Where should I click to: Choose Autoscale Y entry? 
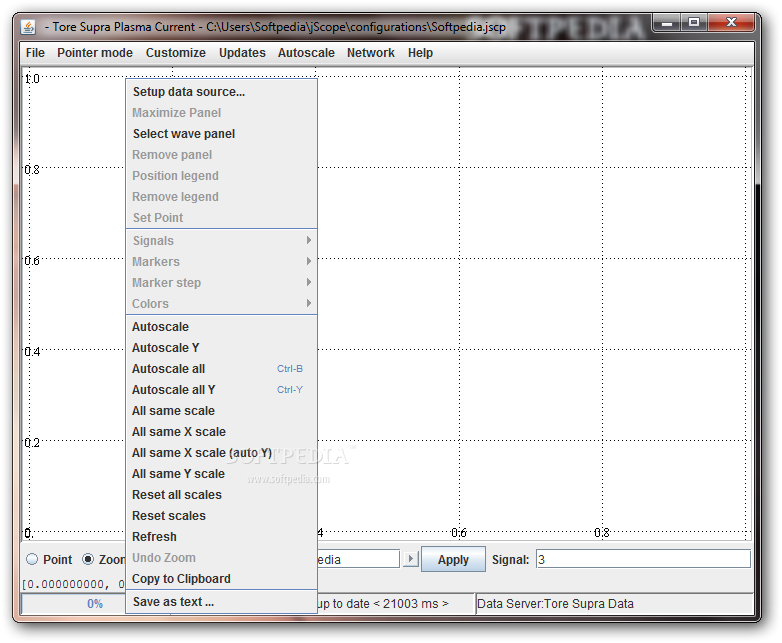click(x=221, y=348)
